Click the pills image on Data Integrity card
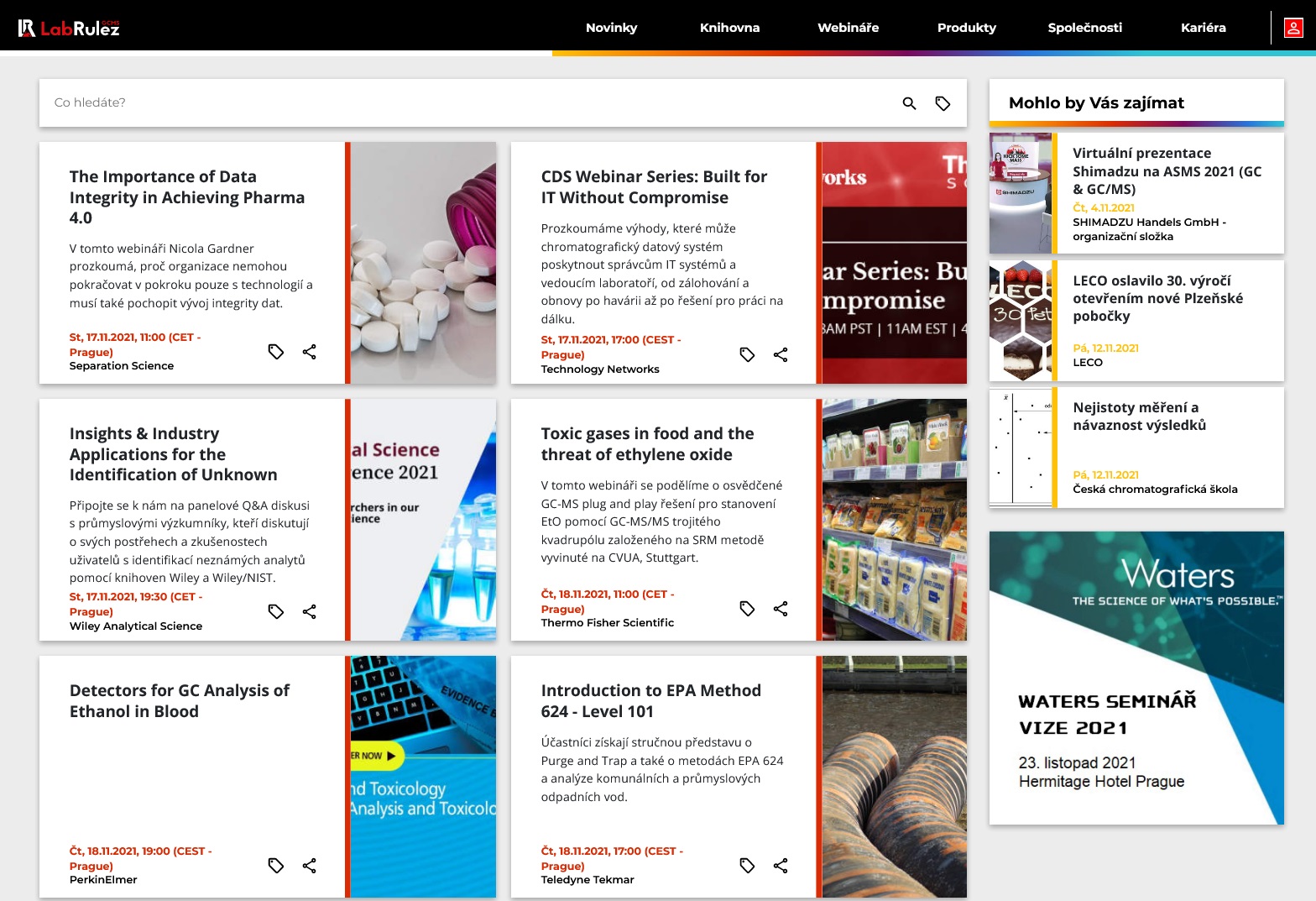Screen dimensions: 1316x901 (423, 263)
